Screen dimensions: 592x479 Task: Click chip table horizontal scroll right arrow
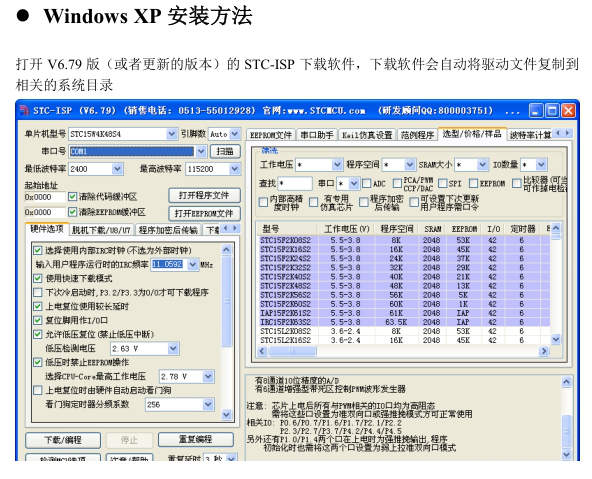click(x=544, y=351)
